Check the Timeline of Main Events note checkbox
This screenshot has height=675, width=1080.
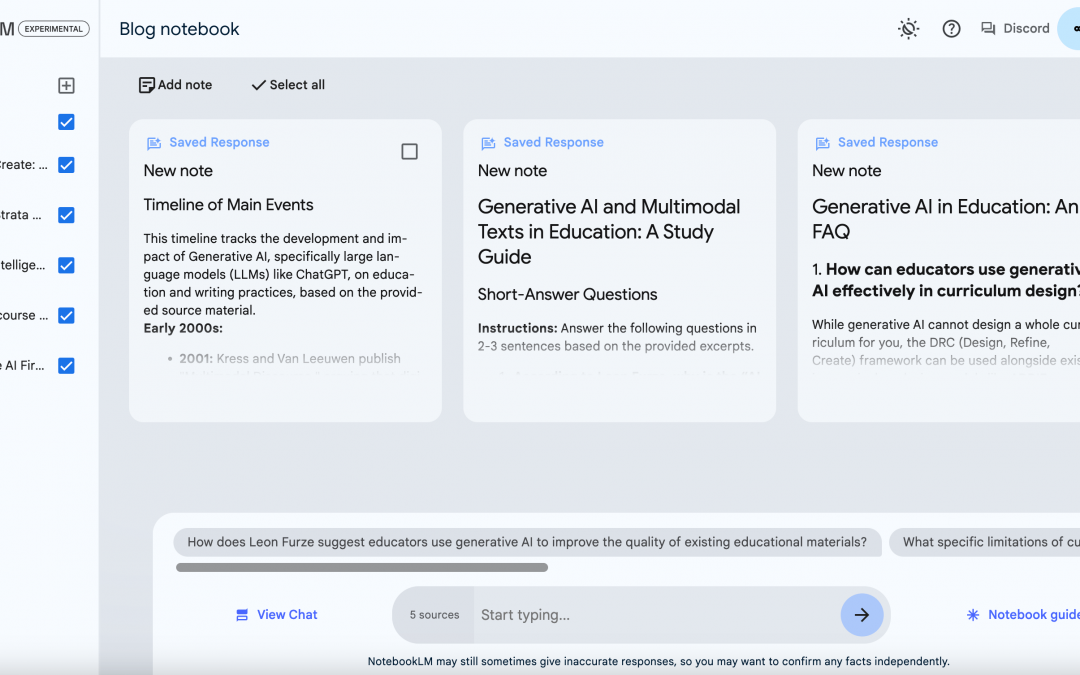409,151
